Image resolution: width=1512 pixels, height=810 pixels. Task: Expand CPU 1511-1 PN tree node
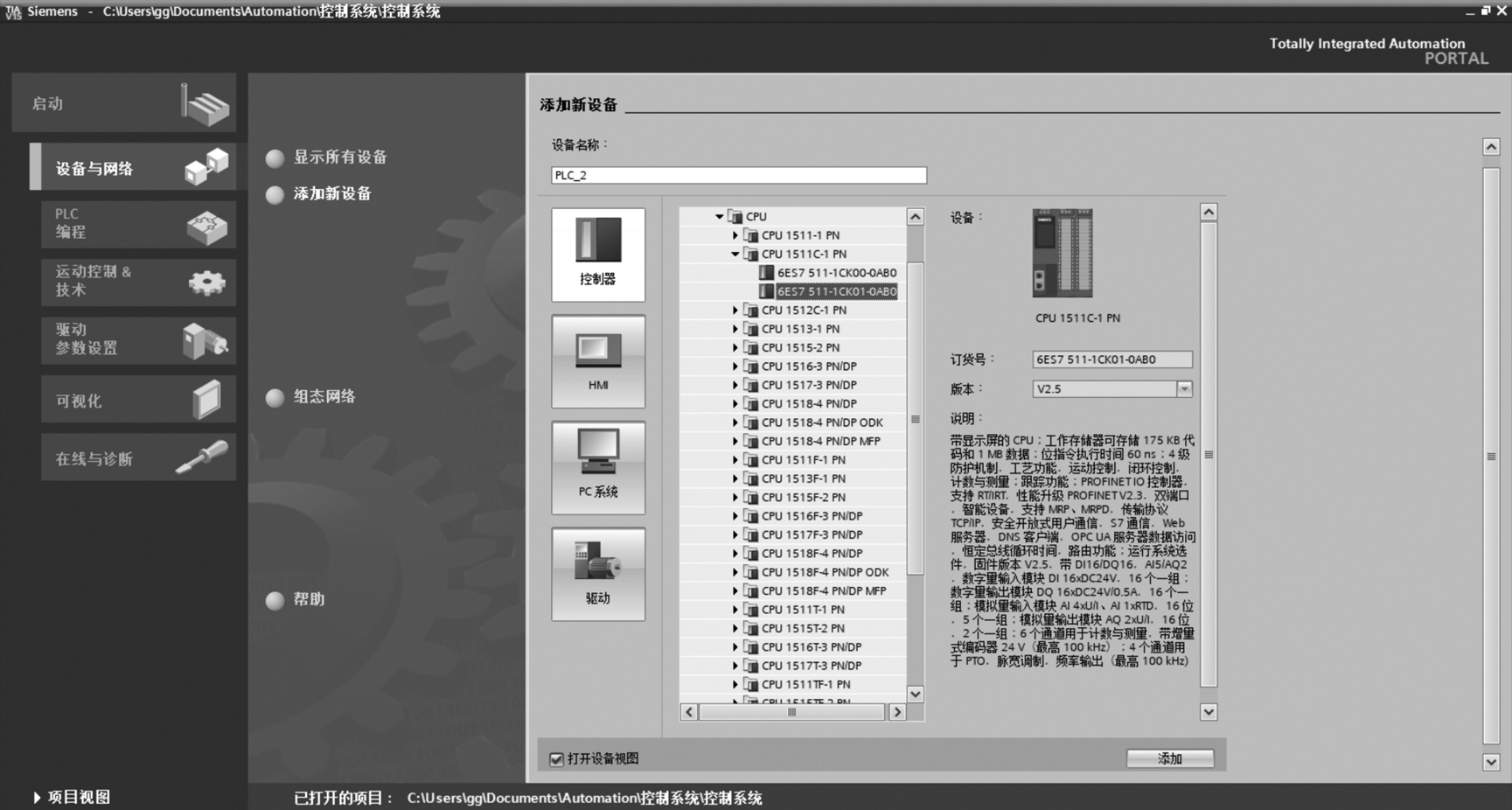(735, 235)
